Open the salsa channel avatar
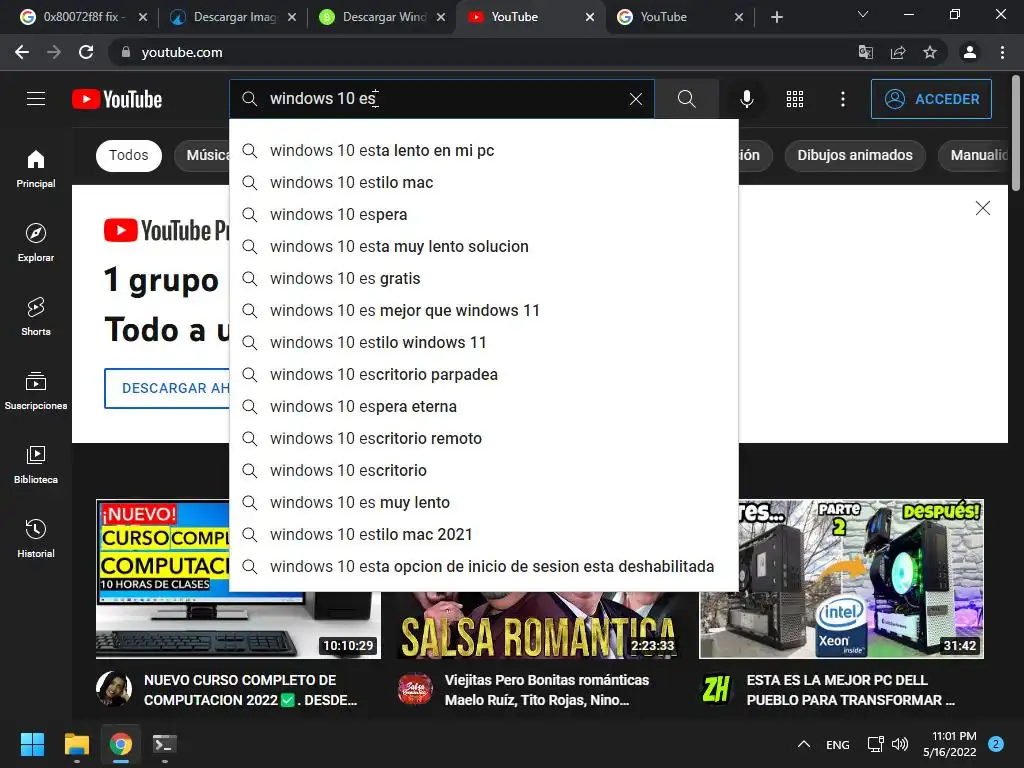This screenshot has height=768, width=1024. 415,689
